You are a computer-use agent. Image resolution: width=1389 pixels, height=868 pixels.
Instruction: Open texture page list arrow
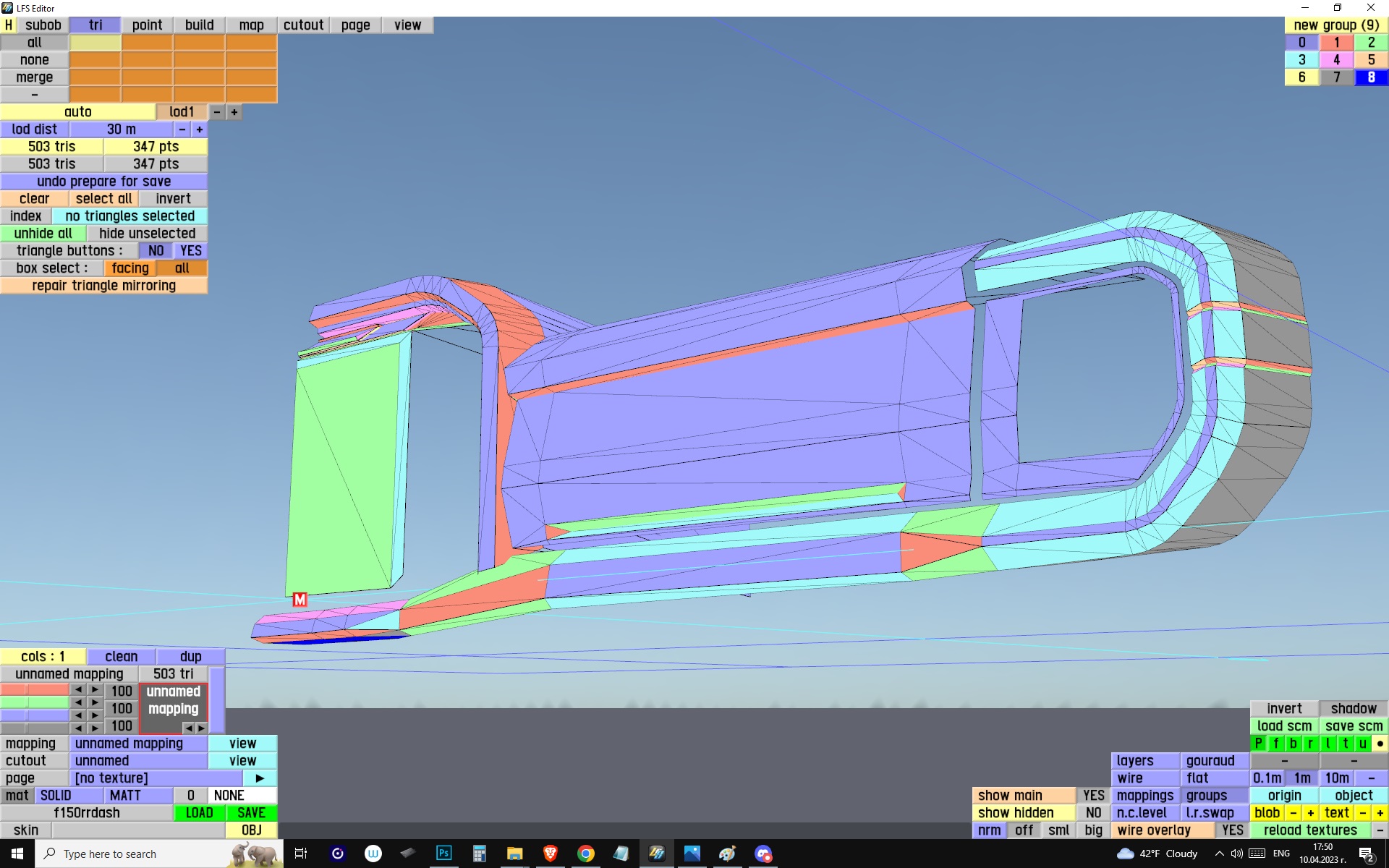coord(260,778)
